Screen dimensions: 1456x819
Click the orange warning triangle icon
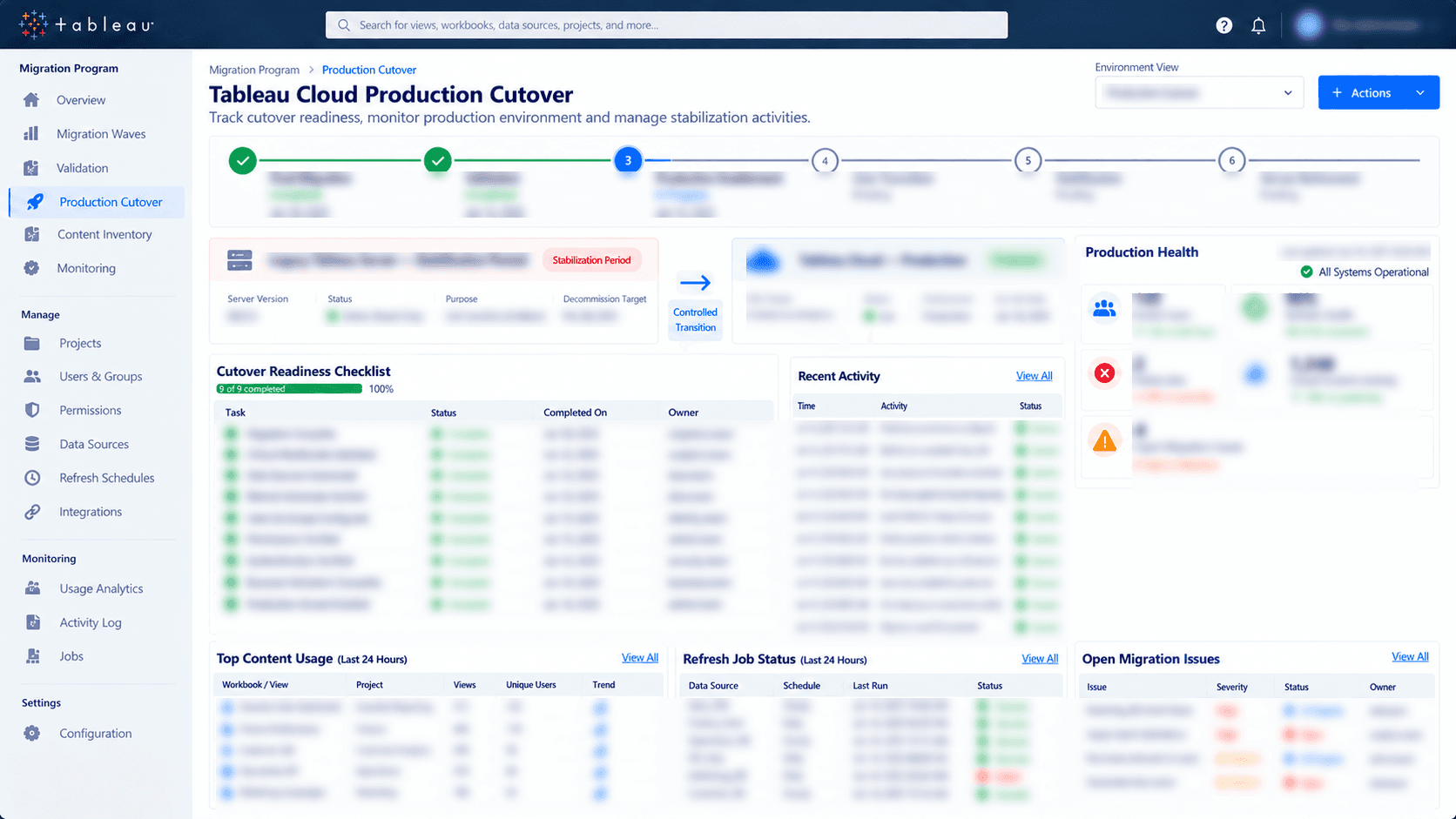click(x=1104, y=440)
